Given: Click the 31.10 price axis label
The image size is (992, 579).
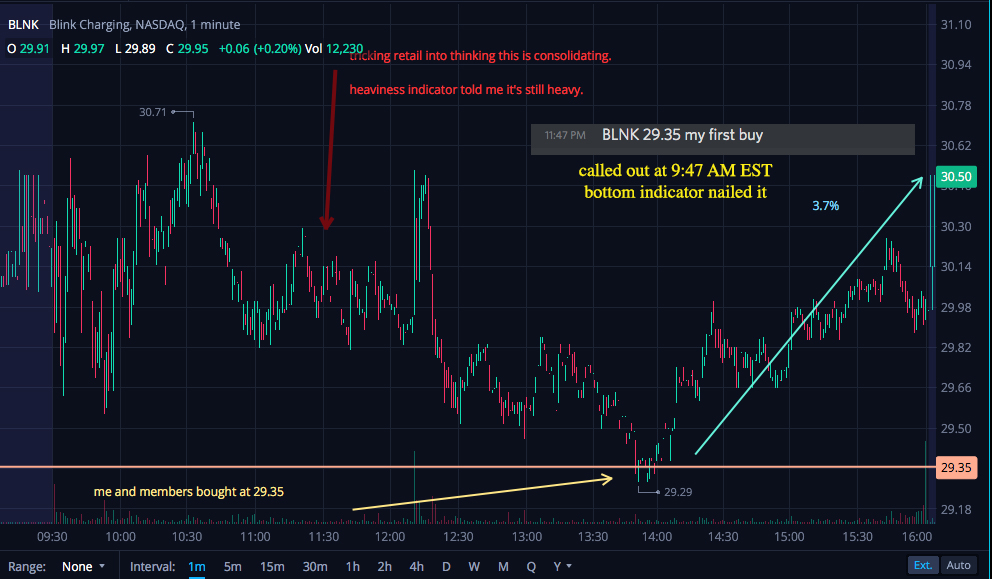Looking at the screenshot, I should click(x=956, y=25).
